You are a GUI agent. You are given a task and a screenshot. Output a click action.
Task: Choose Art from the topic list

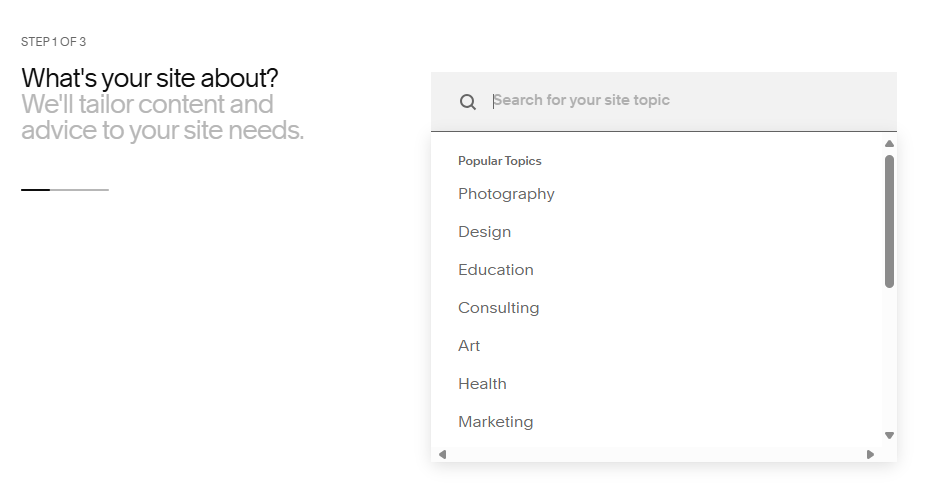coord(469,345)
